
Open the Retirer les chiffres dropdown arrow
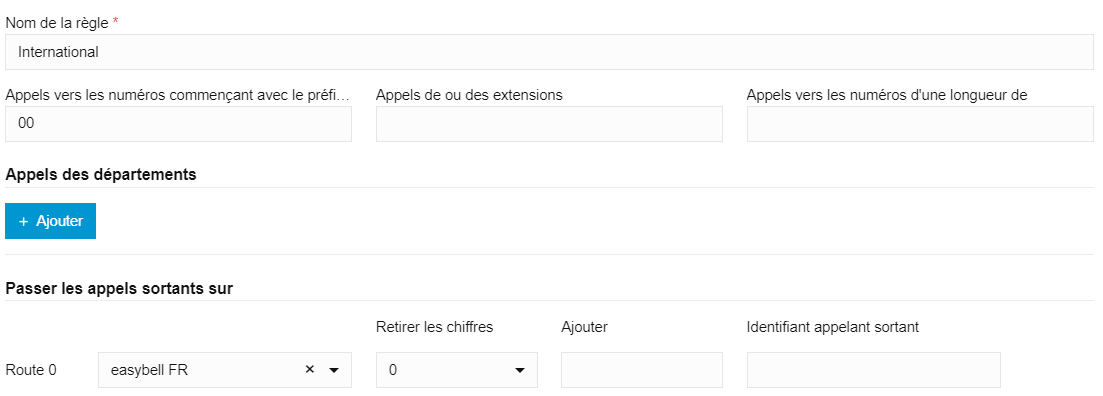point(520,370)
